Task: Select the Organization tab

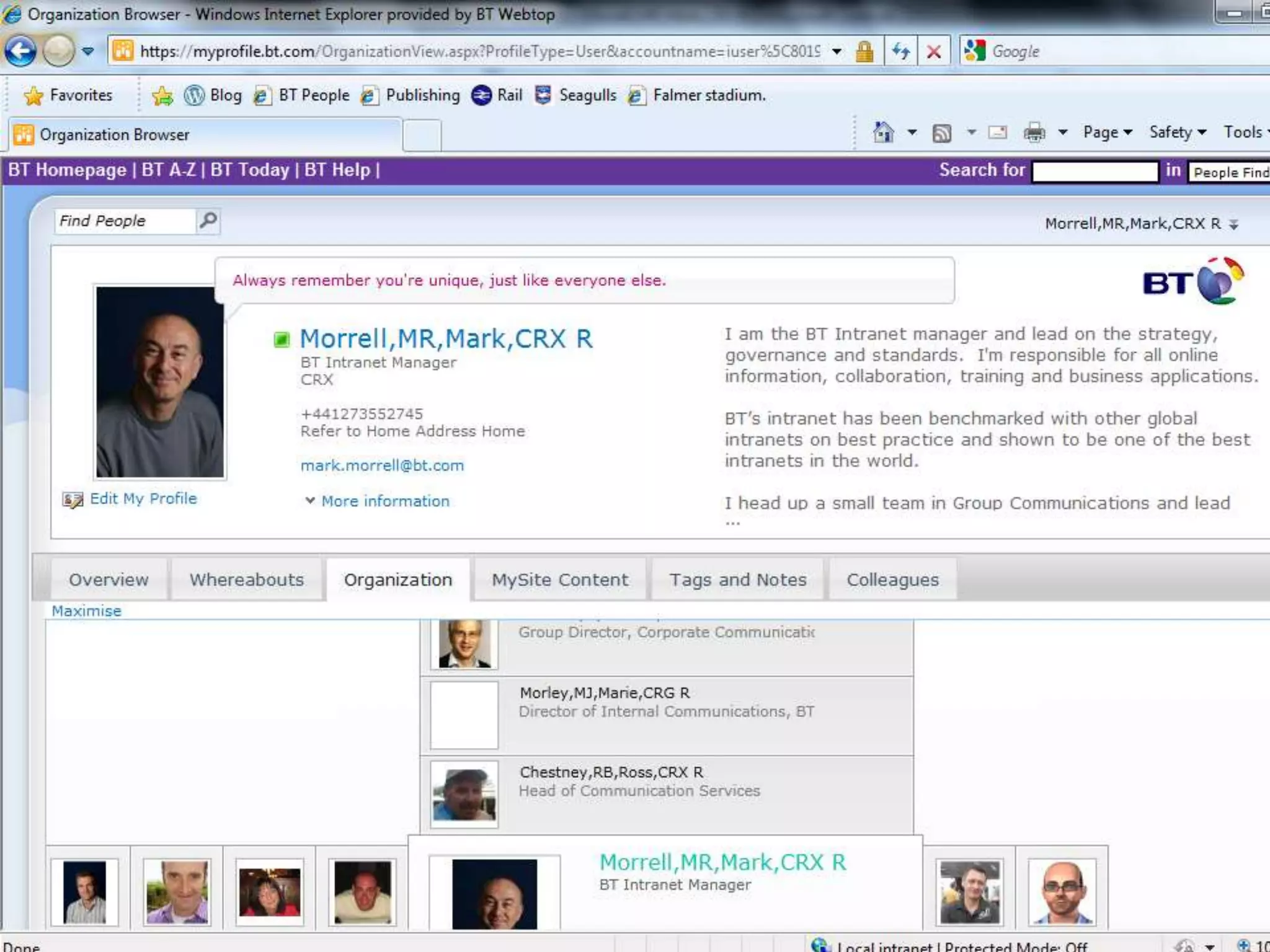Action: point(398,580)
